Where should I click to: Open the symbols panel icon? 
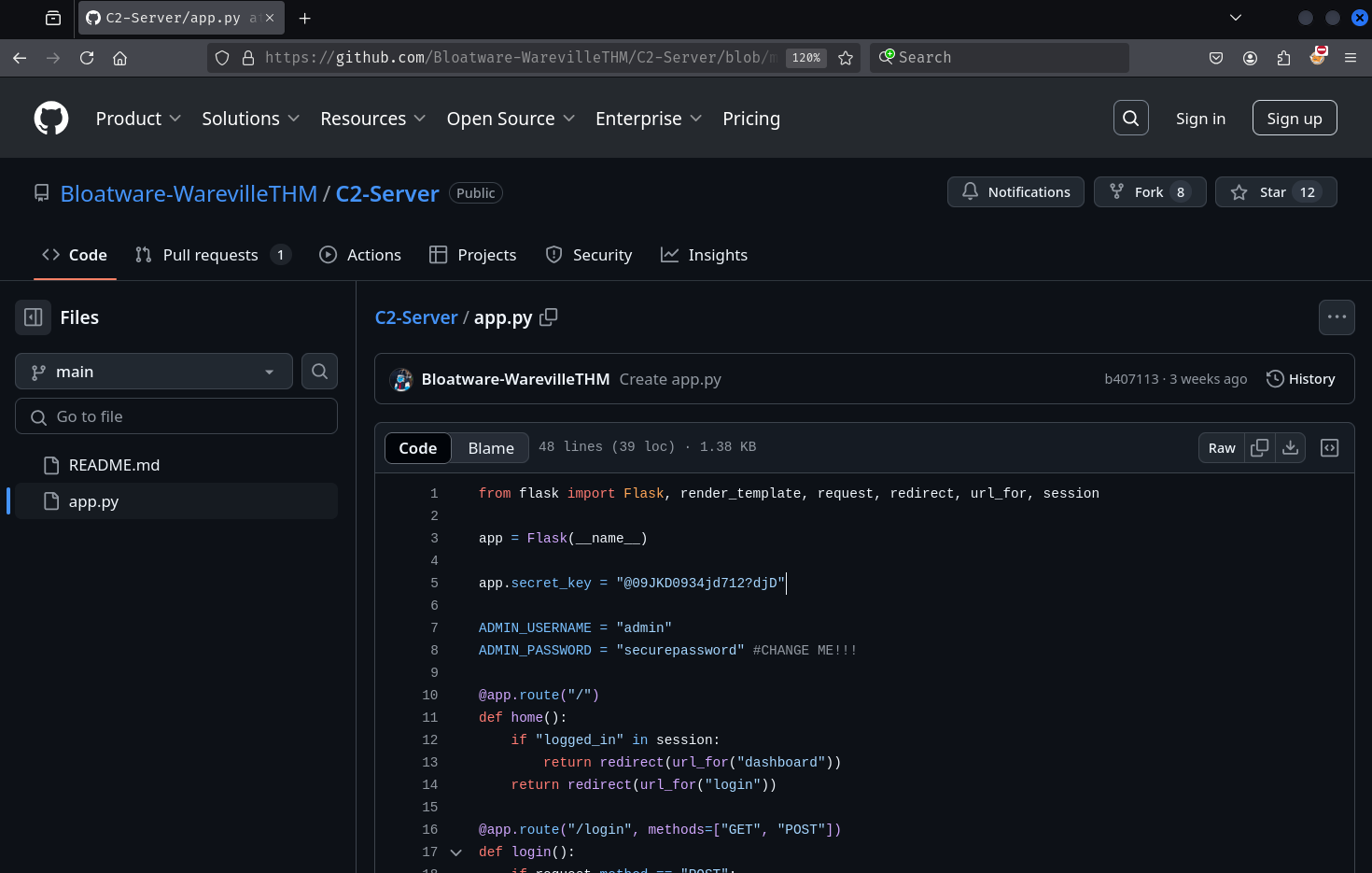[x=1329, y=448]
